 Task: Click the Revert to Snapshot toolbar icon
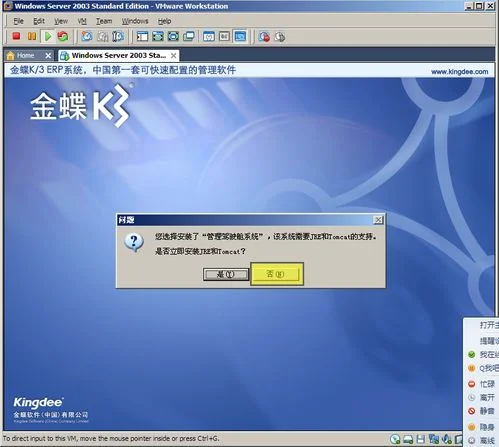pos(103,36)
